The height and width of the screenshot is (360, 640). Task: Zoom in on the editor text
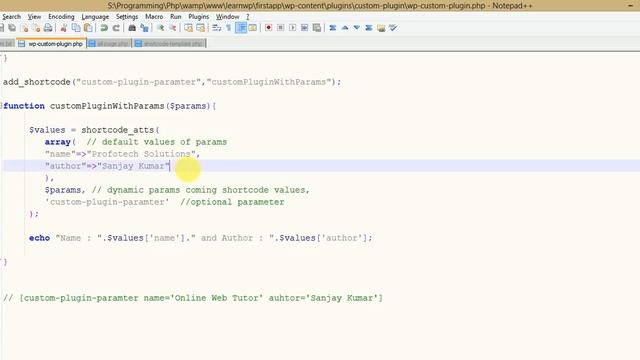point(160,28)
